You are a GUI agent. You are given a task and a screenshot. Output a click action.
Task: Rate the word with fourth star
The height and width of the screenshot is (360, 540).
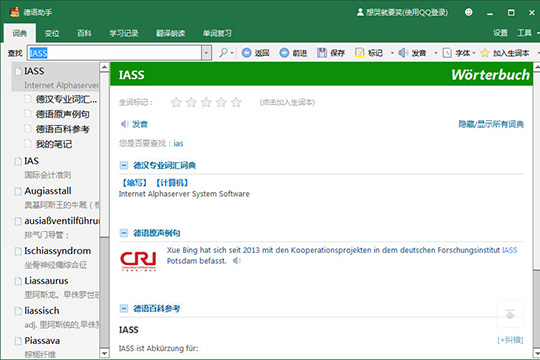point(221,102)
